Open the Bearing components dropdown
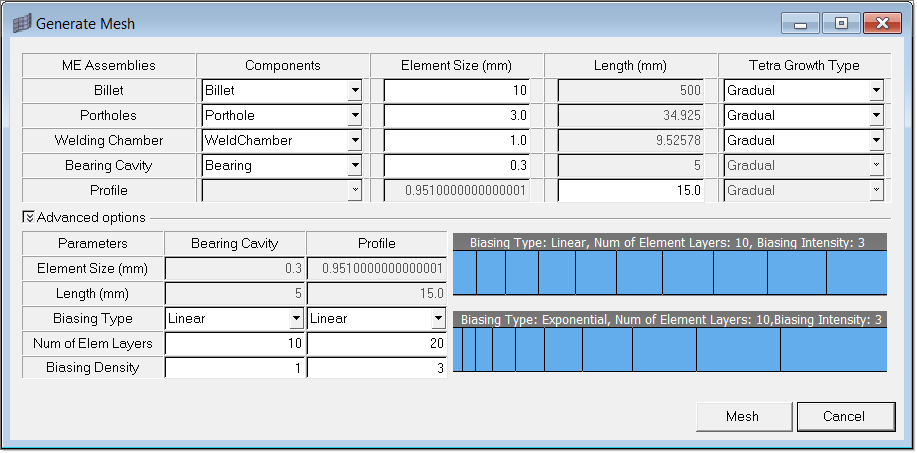Screen dimensions: 917x453 (354, 166)
